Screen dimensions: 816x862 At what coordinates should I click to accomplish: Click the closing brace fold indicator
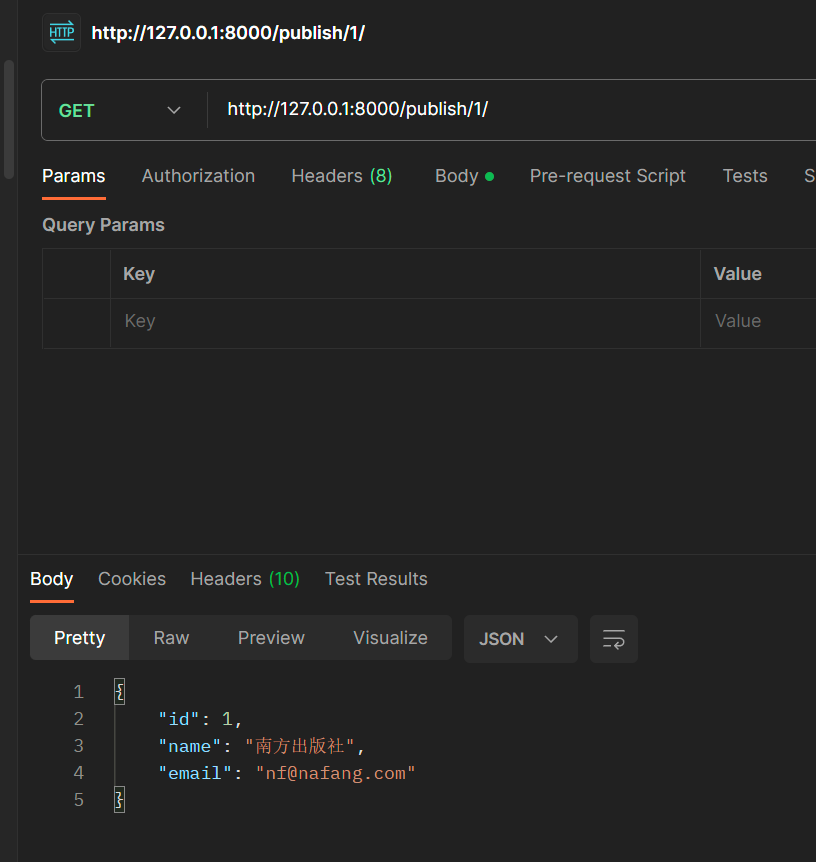point(119,799)
